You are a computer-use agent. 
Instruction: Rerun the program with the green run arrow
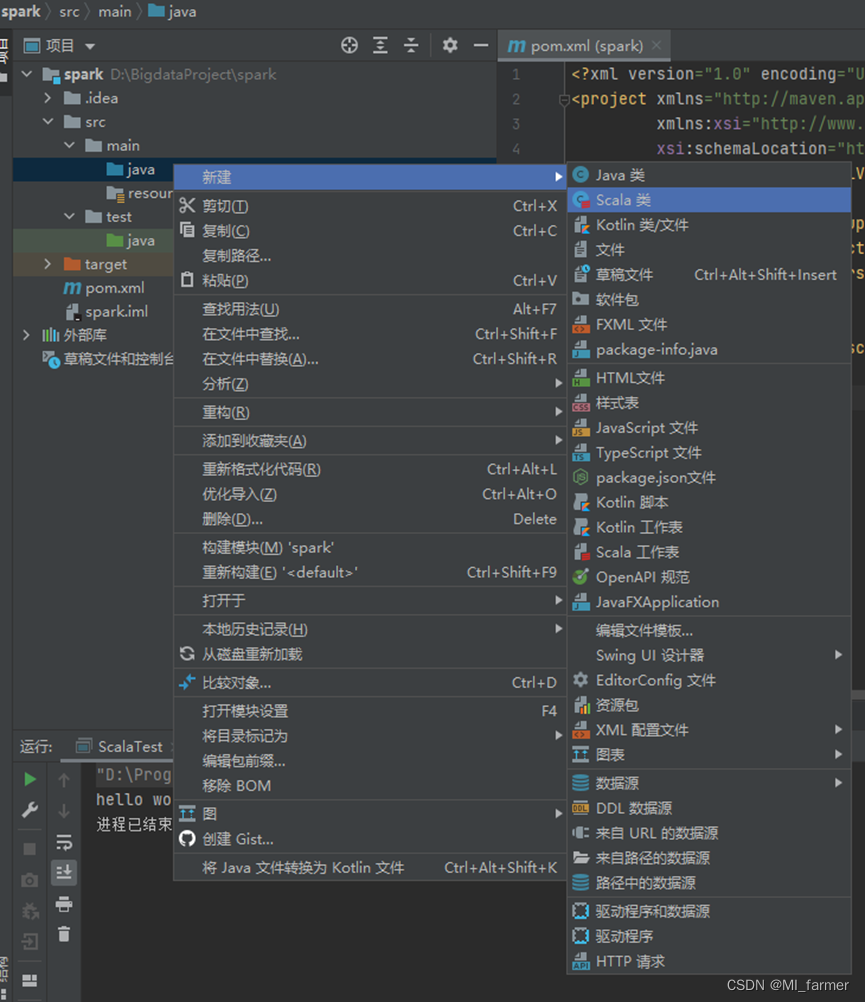pyautogui.click(x=30, y=781)
